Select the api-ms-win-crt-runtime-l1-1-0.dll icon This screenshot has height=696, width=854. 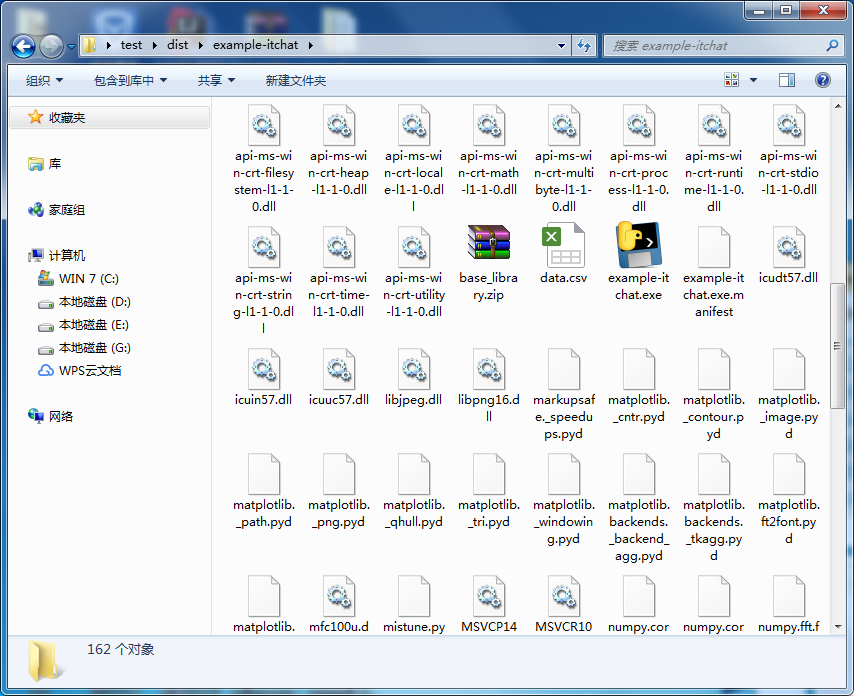pyautogui.click(x=713, y=125)
